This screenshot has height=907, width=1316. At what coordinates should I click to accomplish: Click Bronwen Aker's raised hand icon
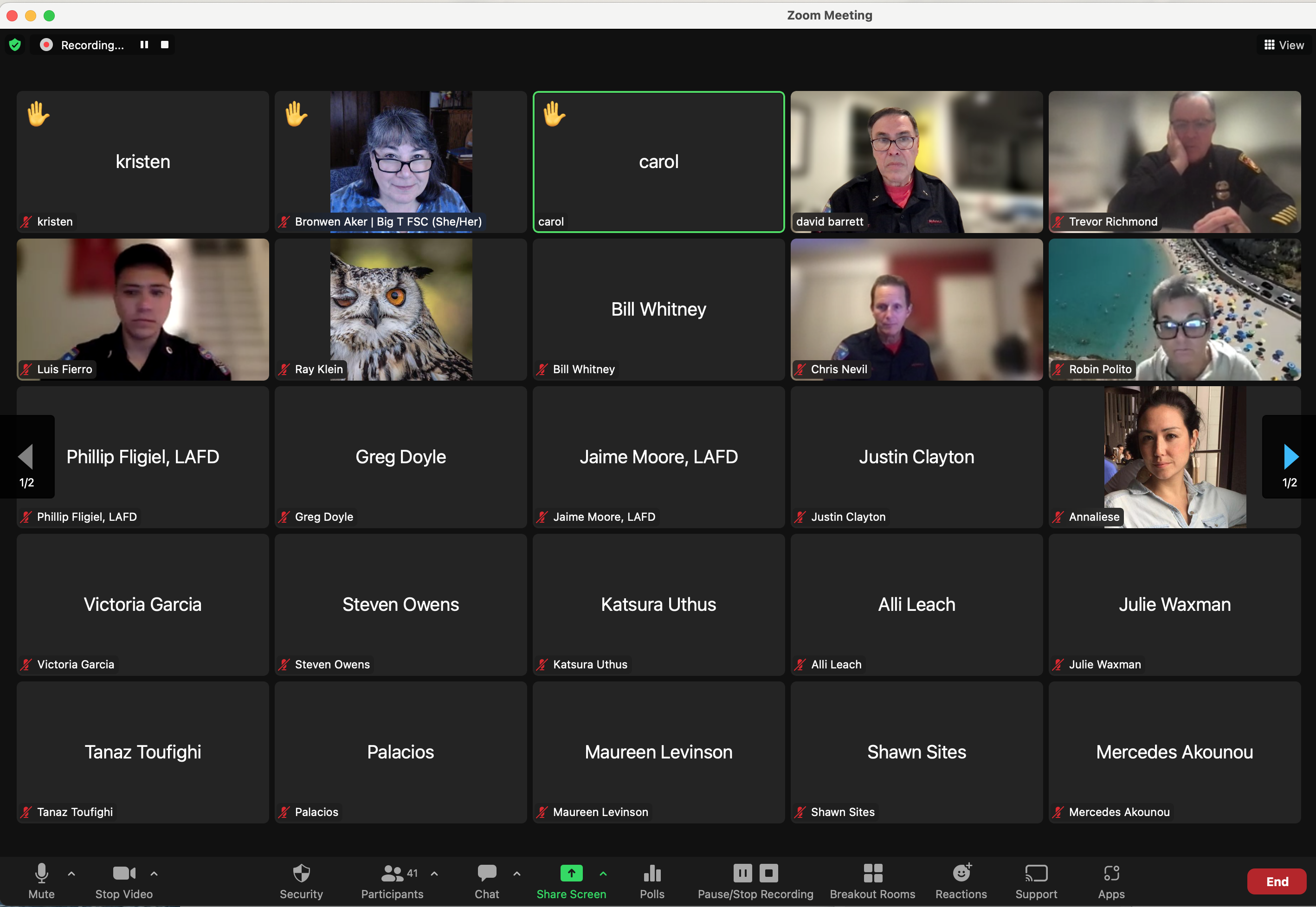click(297, 114)
